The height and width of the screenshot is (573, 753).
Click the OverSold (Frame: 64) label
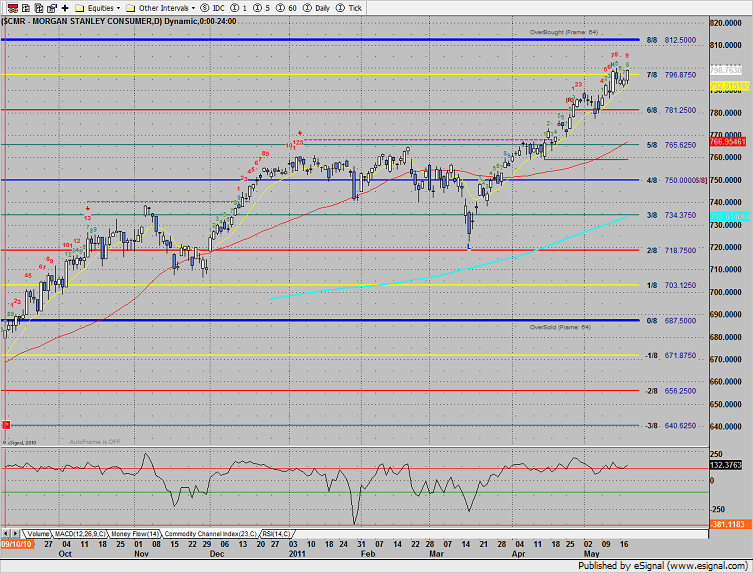(560, 327)
